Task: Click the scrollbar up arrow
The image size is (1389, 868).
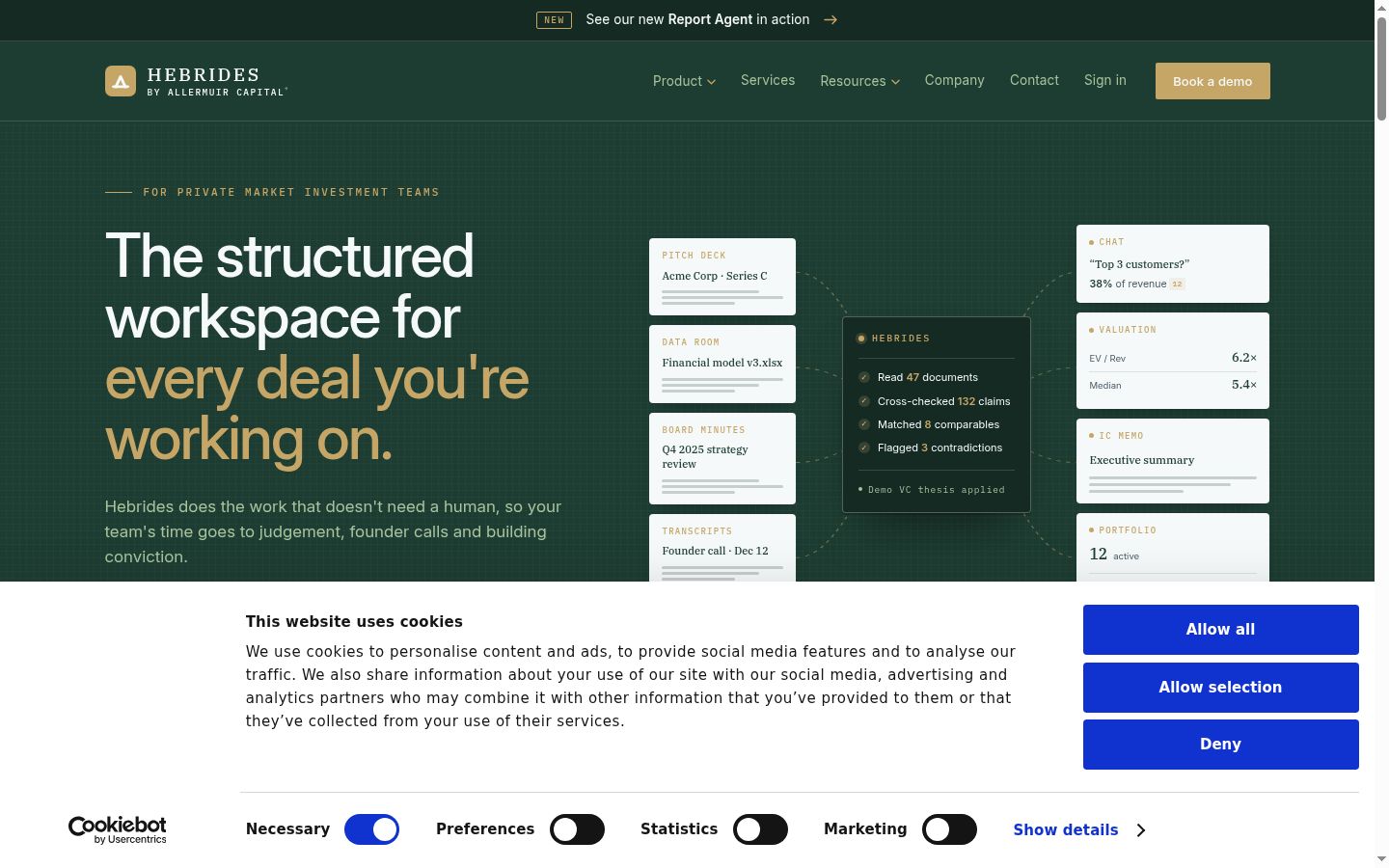Action: tap(1381, 7)
